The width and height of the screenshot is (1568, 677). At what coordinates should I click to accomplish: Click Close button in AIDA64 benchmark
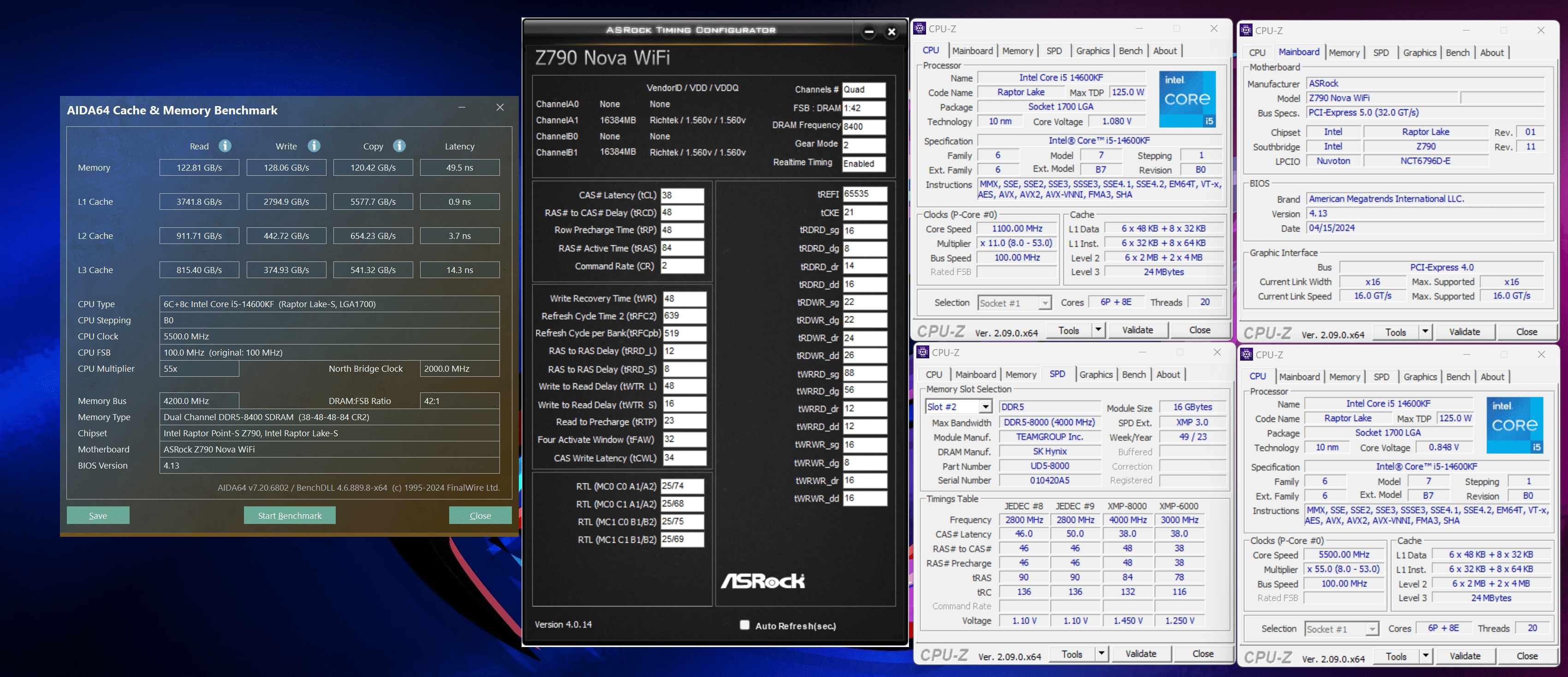point(480,516)
